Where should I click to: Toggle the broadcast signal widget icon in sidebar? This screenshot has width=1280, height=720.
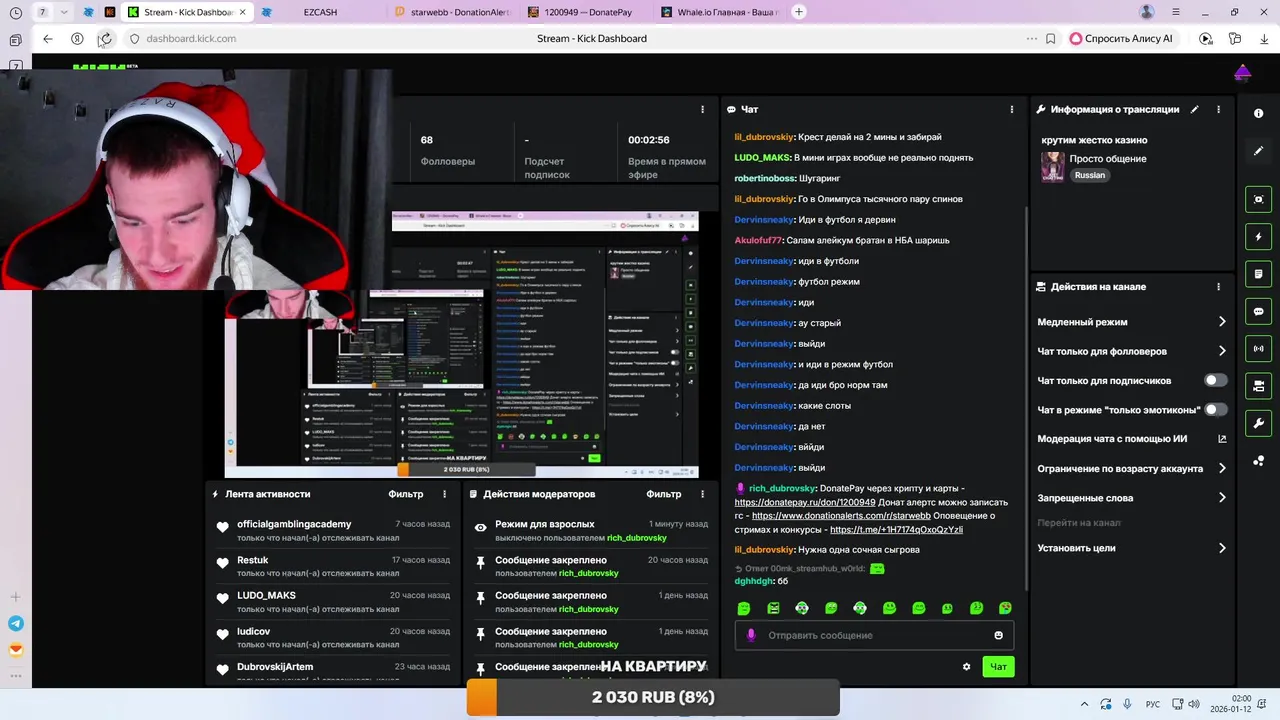pos(1258,349)
